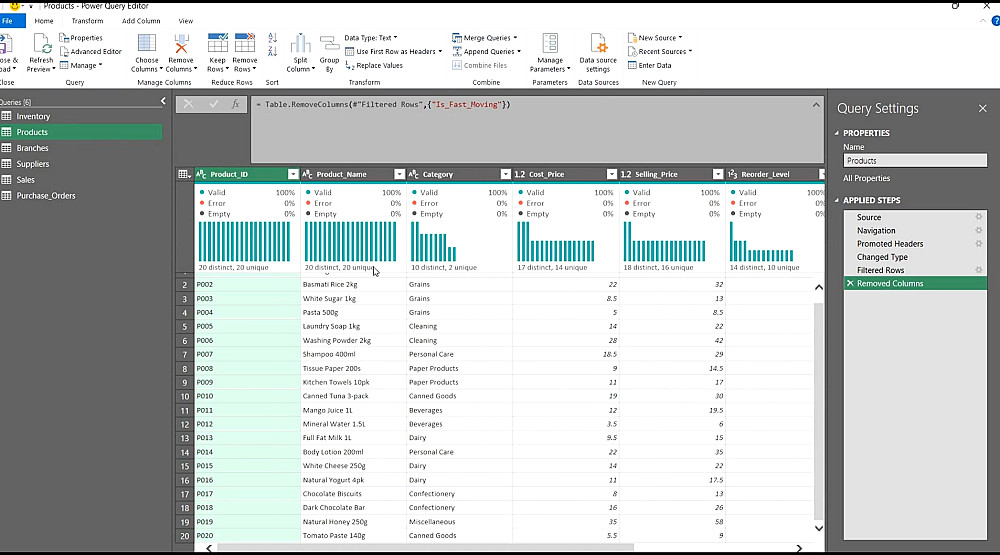Screen dimensions: 1000x555
Task: Click the Remove Columns icon
Action: 181,44
